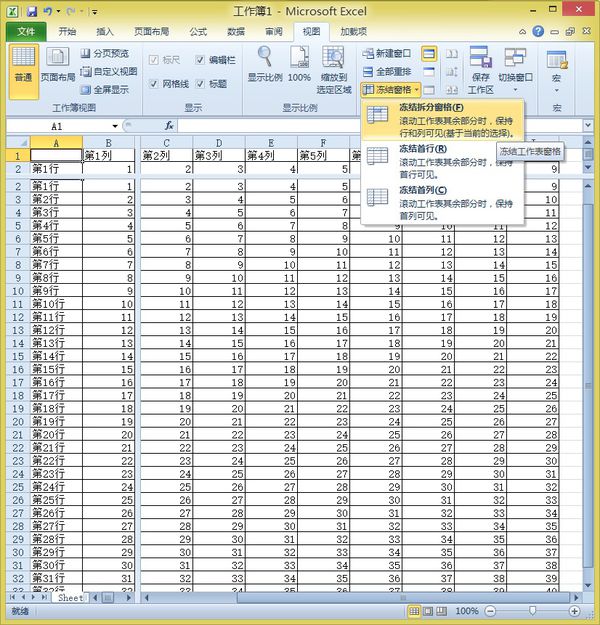This screenshot has height=625, width=600.
Task: Click the last sheet navigation arrow
Action: point(44,597)
